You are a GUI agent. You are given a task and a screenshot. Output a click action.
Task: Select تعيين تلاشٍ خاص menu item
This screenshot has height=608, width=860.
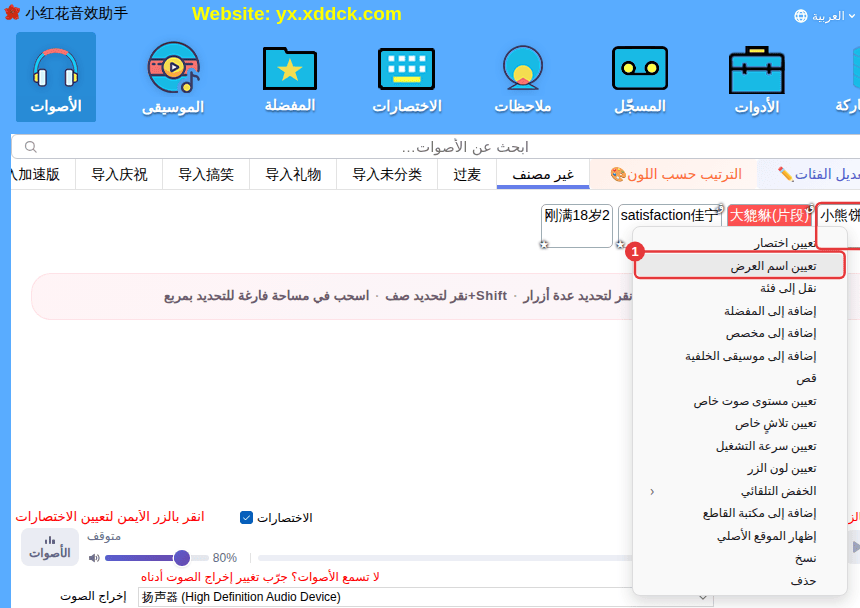click(740, 424)
